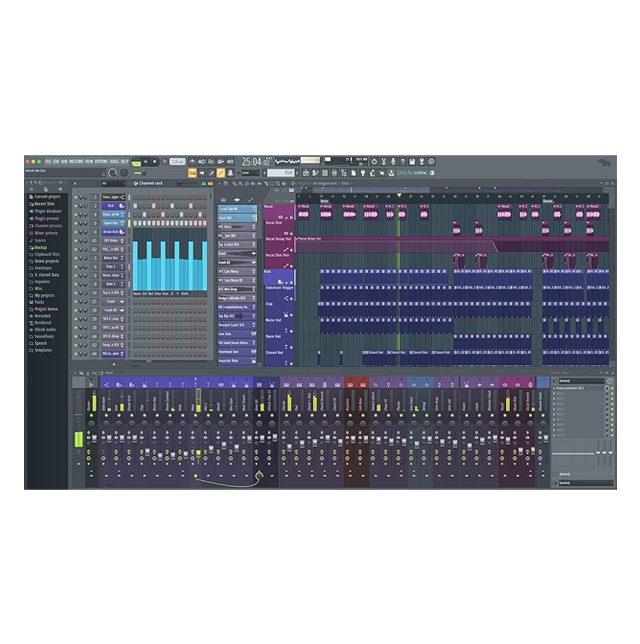Mute the Noise Hat playlist track

click(291, 331)
